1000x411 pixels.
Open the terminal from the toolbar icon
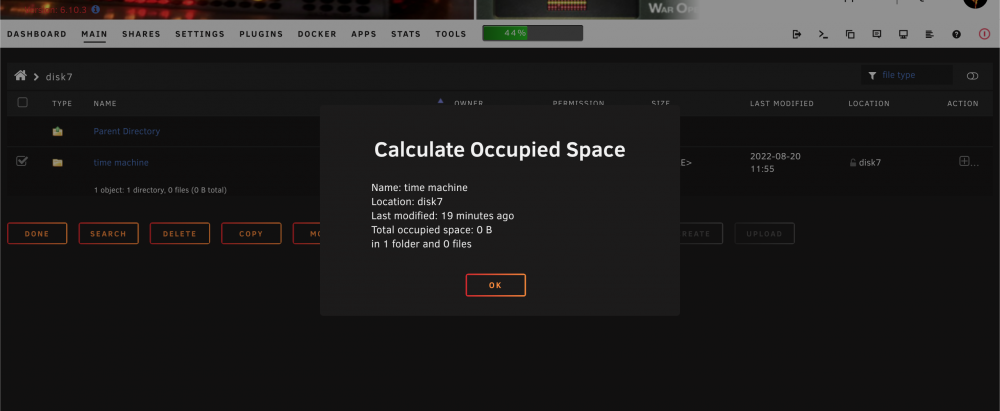(823, 34)
